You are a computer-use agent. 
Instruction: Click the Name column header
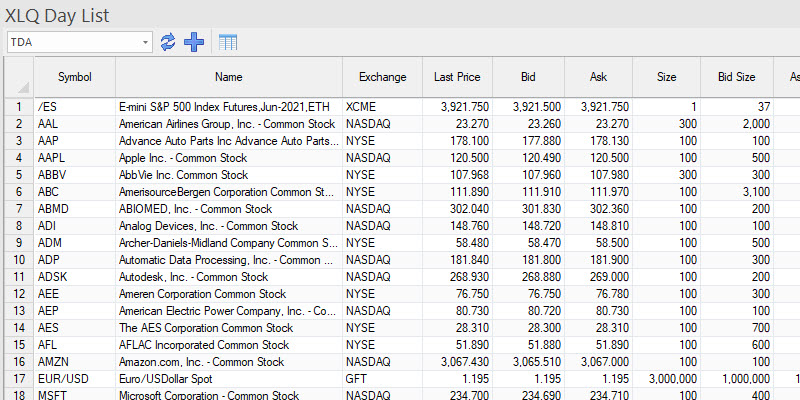229,77
